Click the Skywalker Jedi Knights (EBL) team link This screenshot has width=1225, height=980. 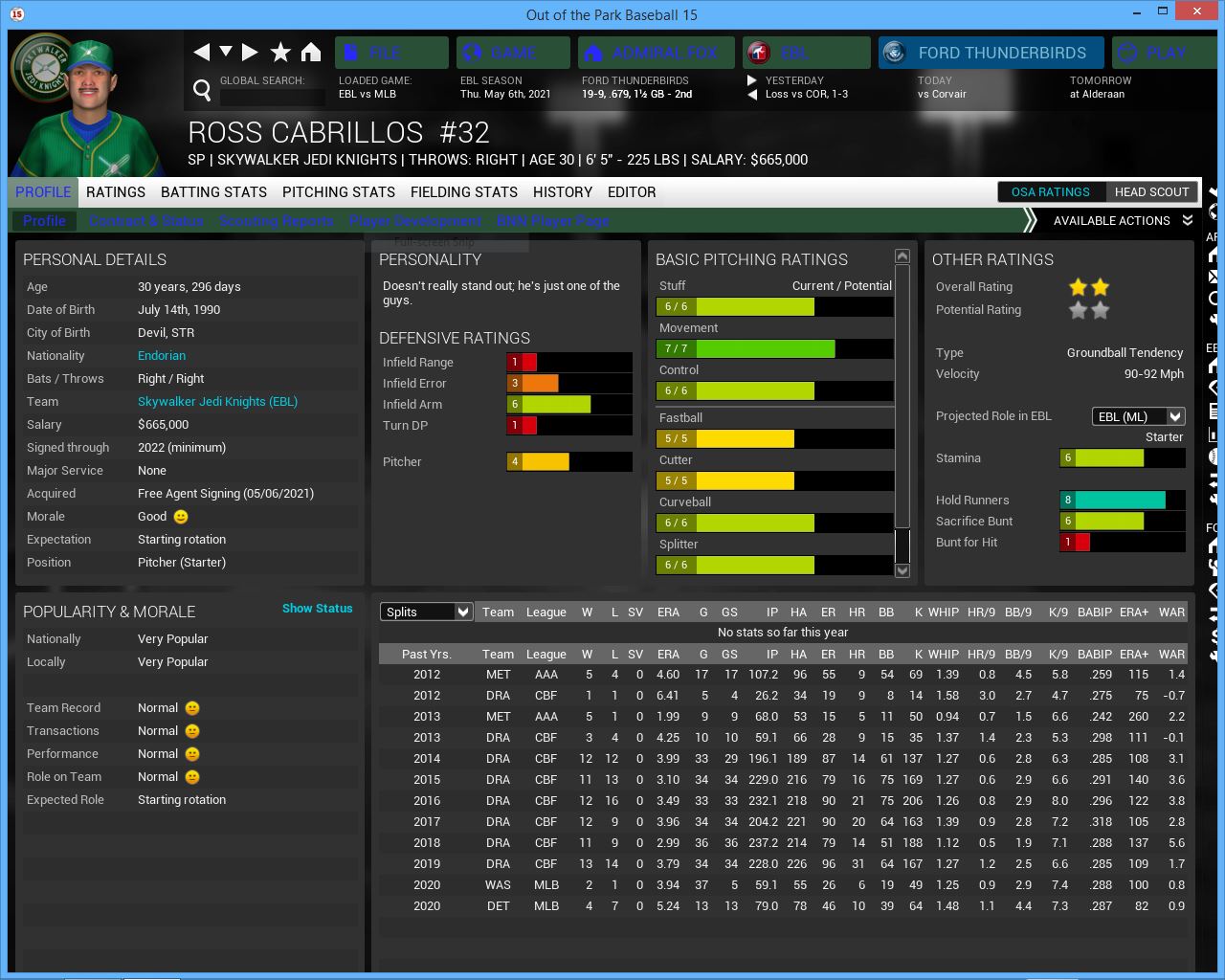217,402
